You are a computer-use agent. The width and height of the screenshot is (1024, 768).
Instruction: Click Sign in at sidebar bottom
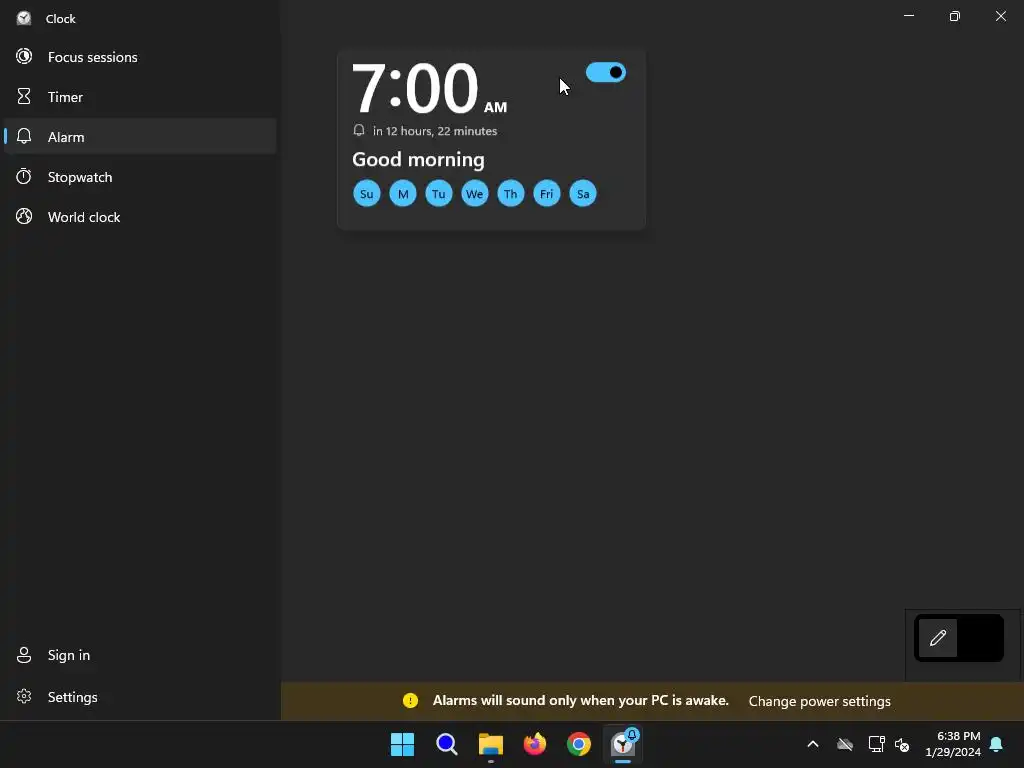[140, 655]
